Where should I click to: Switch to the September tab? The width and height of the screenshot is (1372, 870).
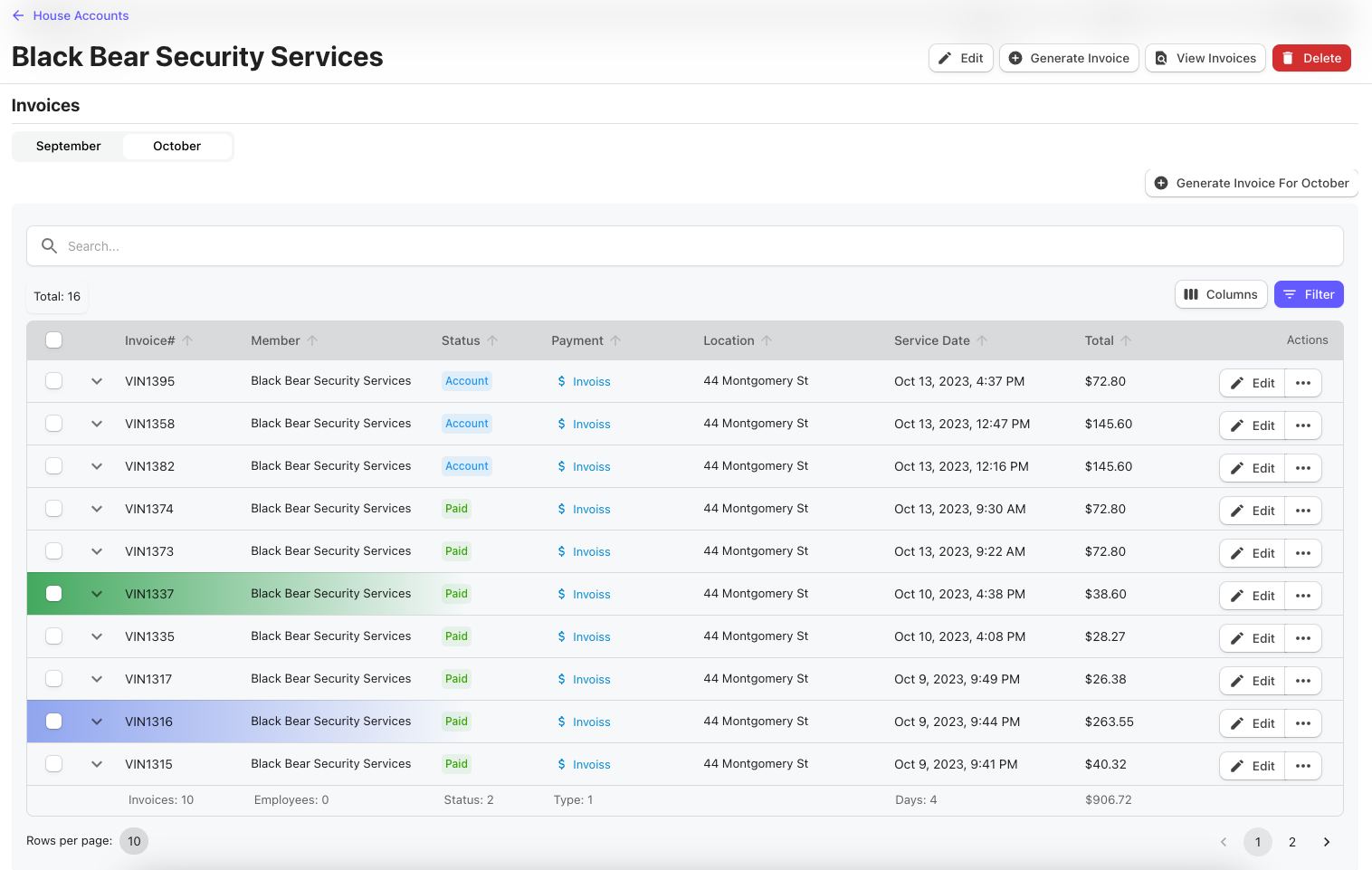point(68,146)
